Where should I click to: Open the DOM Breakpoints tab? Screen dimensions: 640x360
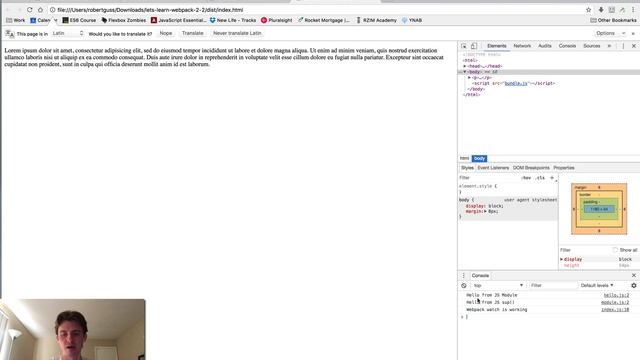[x=531, y=168]
